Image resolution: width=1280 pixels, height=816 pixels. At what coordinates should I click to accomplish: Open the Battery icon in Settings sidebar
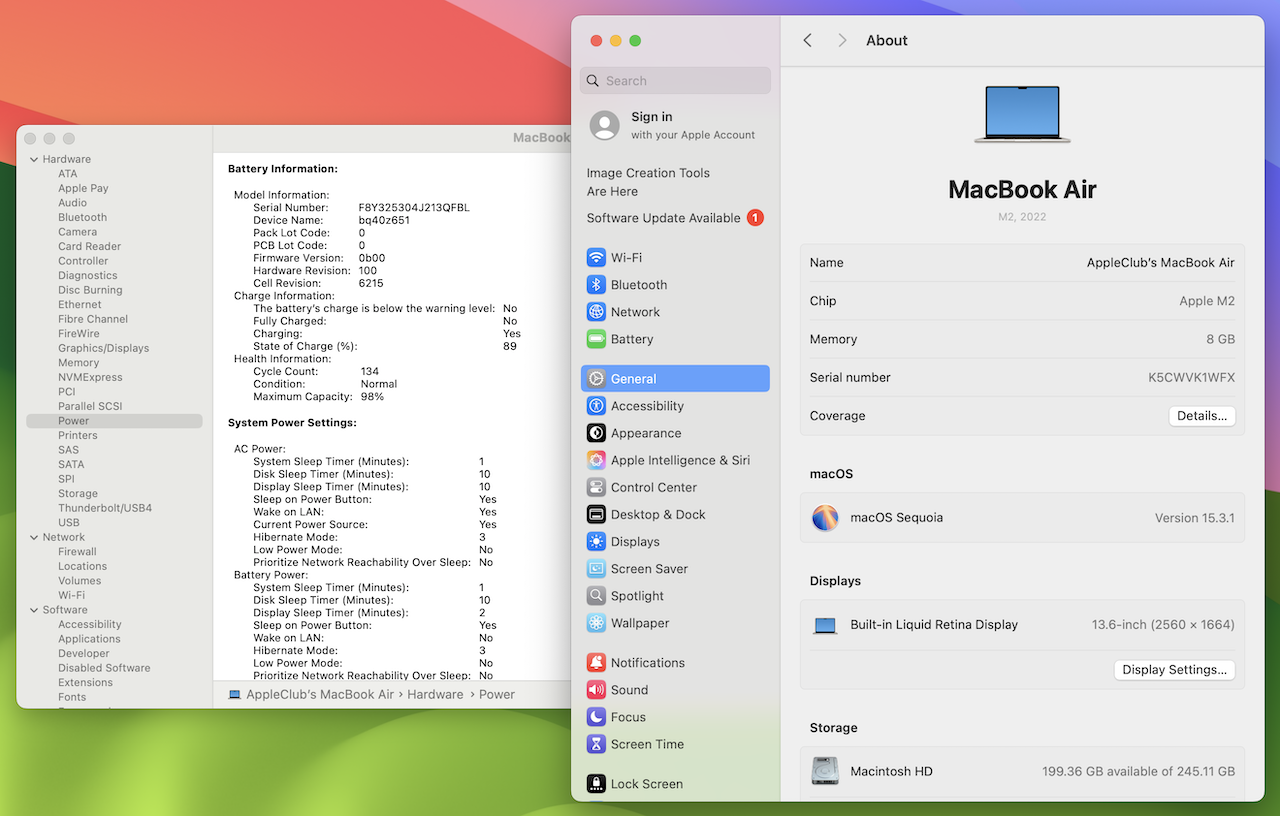point(596,339)
